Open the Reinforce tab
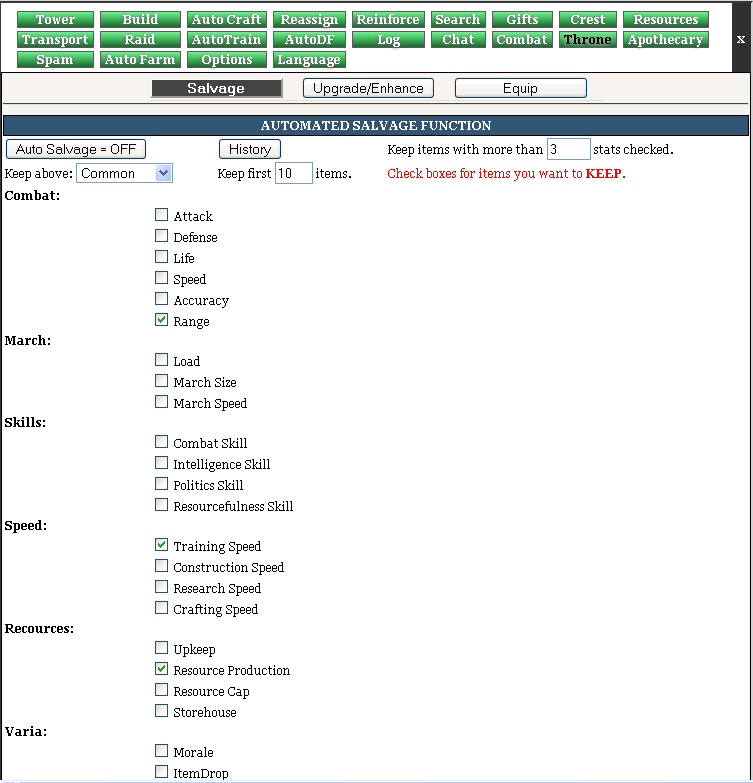753x783 pixels. (388, 19)
